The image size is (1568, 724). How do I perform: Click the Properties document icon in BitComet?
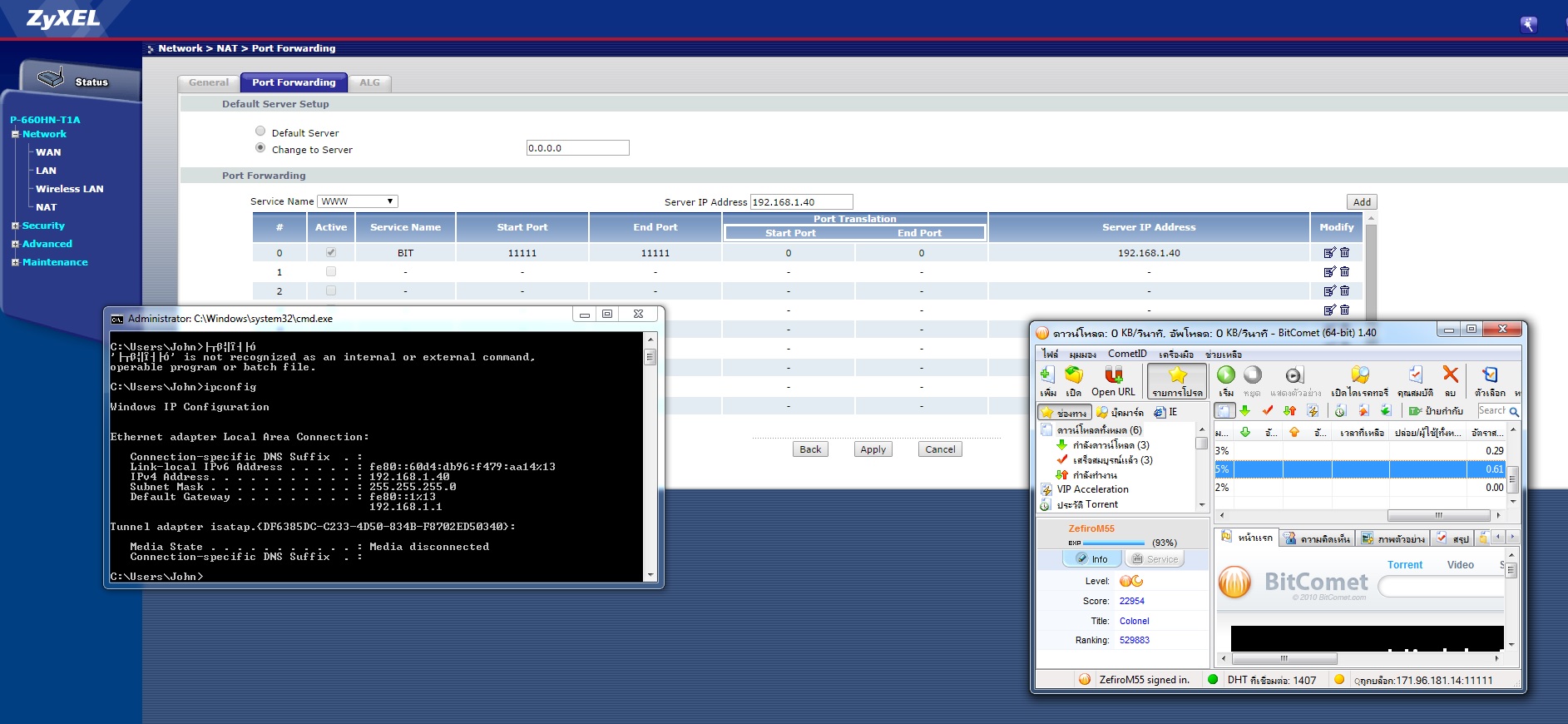click(x=1416, y=374)
